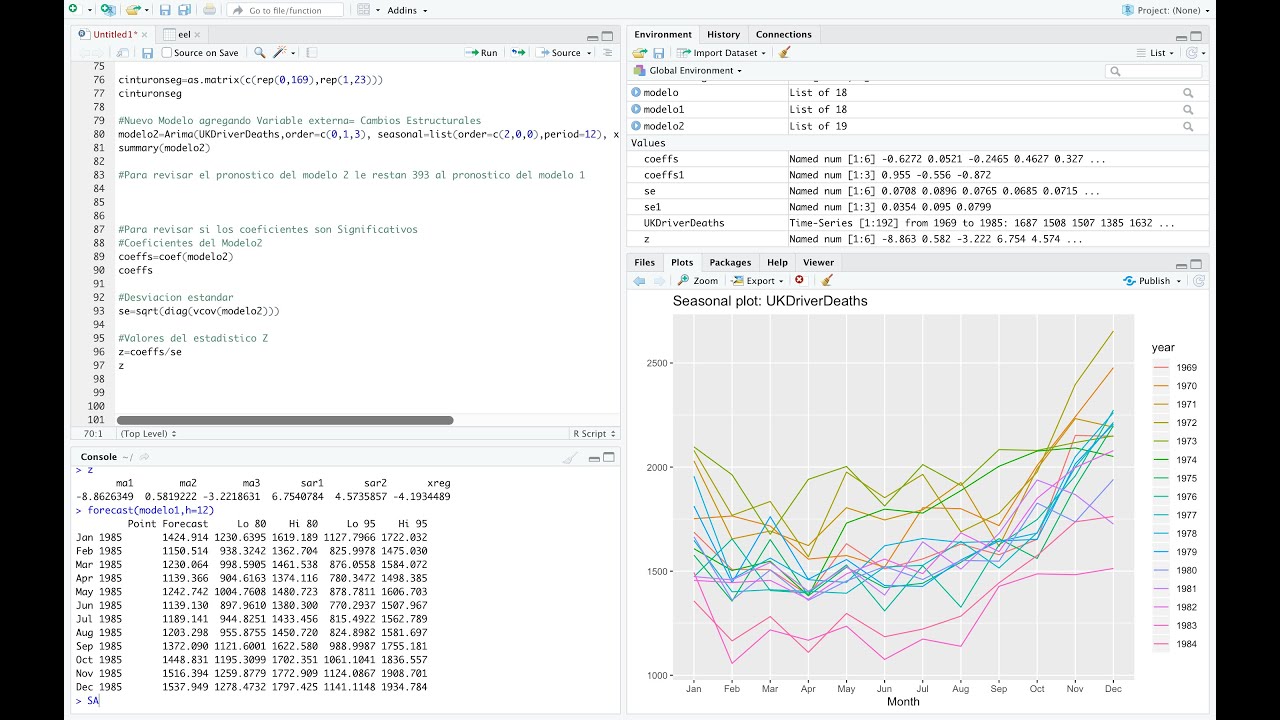This screenshot has width=1280, height=720.
Task: Expand the modelo1 object
Action: 636,109
